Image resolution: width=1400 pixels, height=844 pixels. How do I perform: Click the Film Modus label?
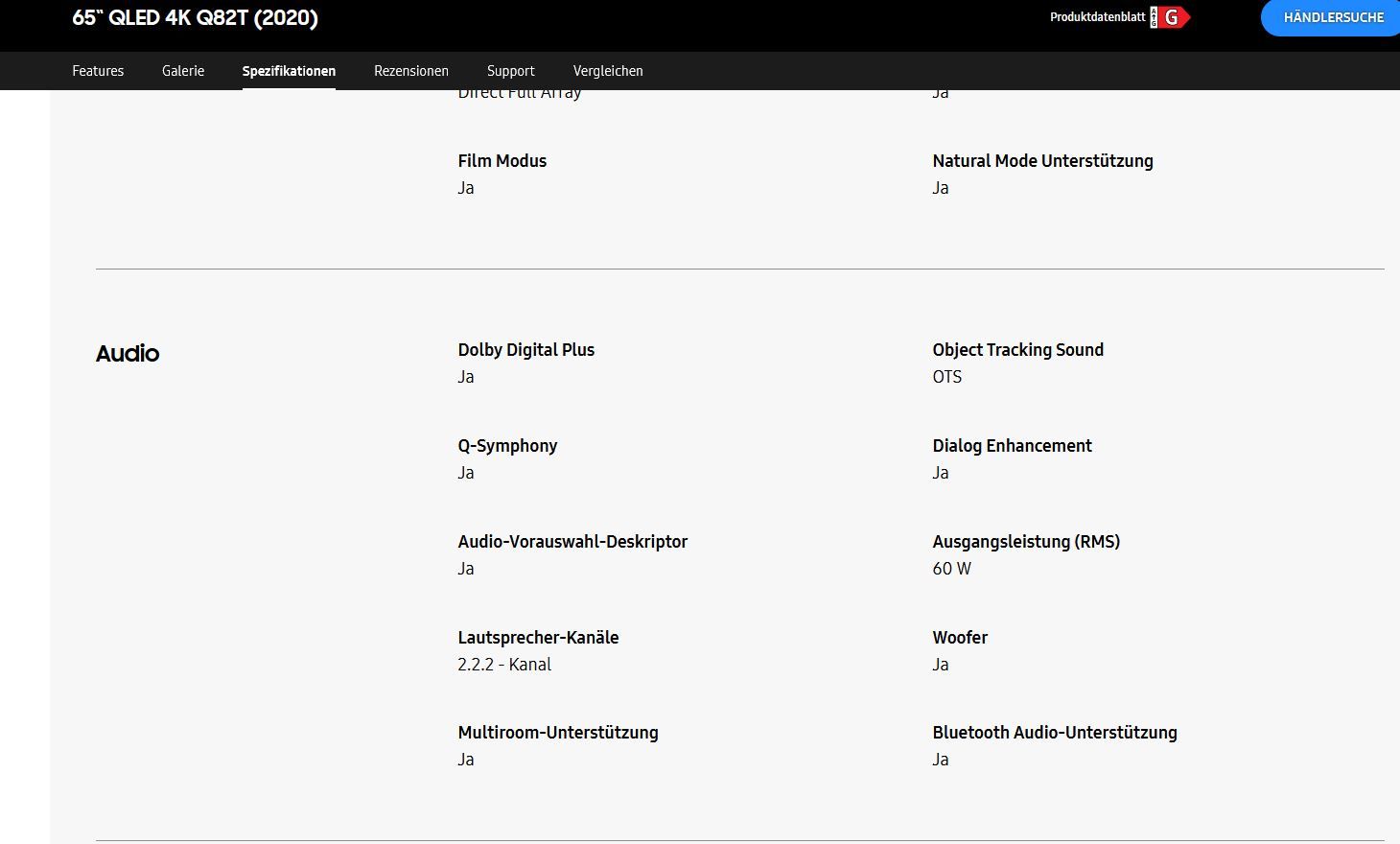click(x=502, y=161)
